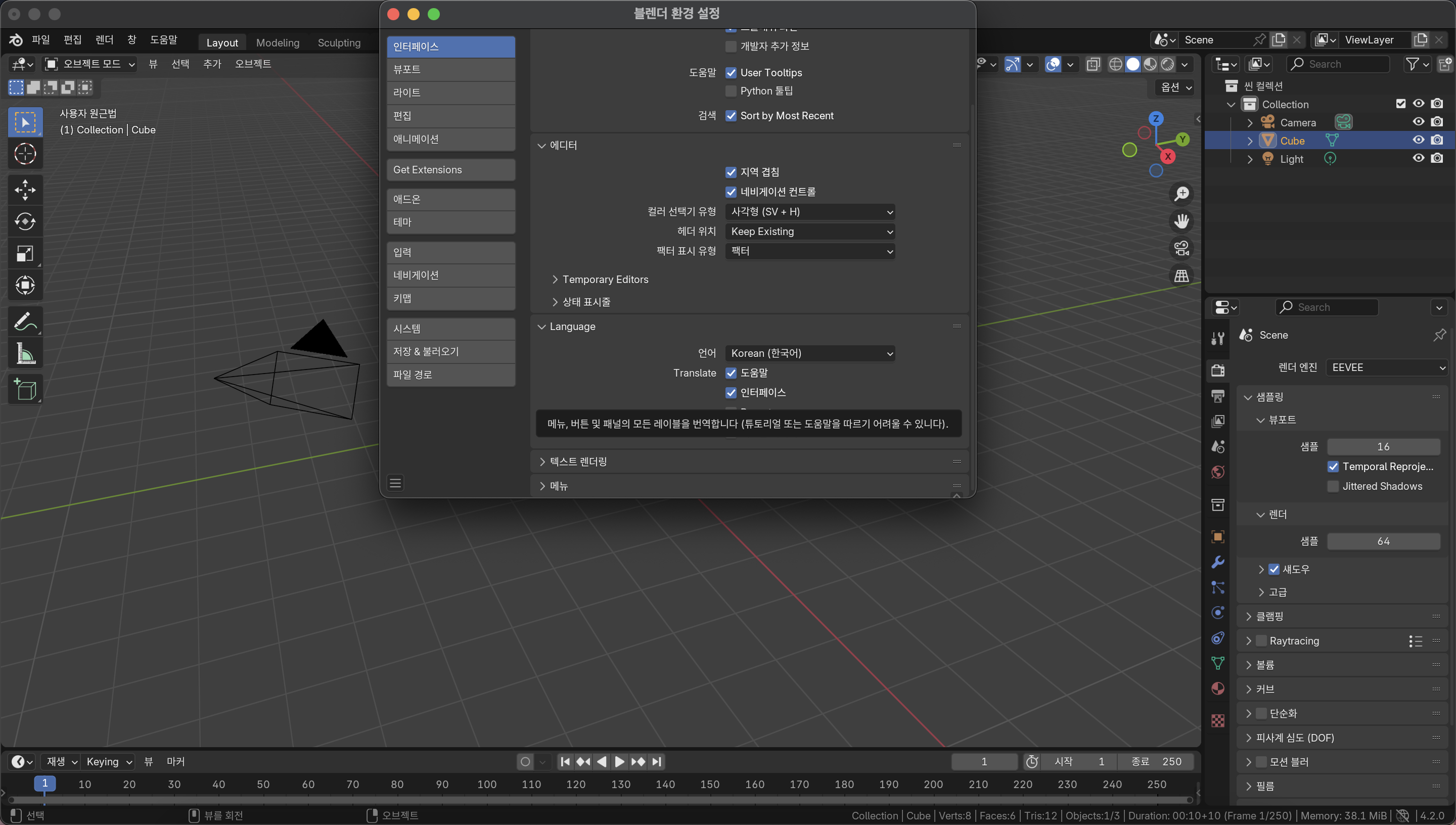1456x825 pixels.
Task: Open the 테마 preferences section
Action: (450, 222)
